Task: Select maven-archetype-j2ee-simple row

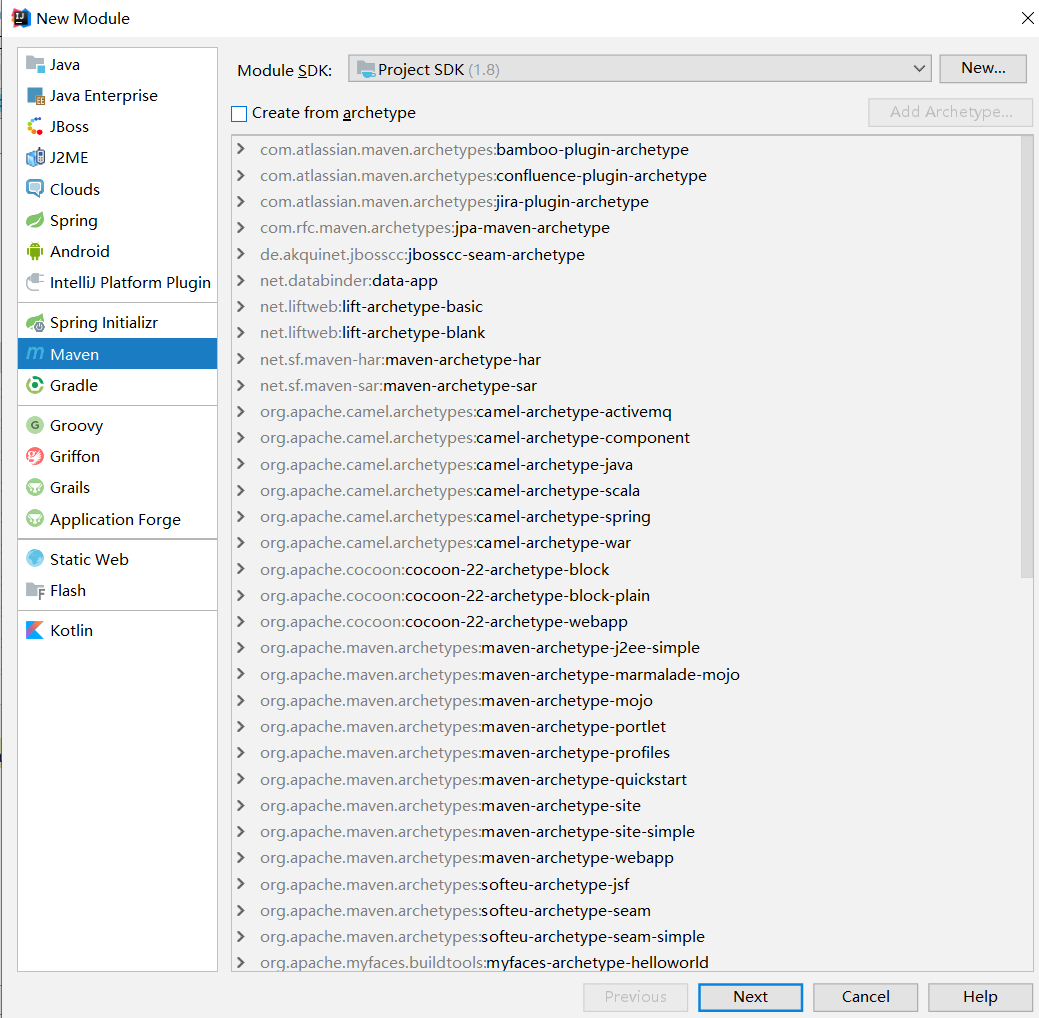Action: point(626,648)
